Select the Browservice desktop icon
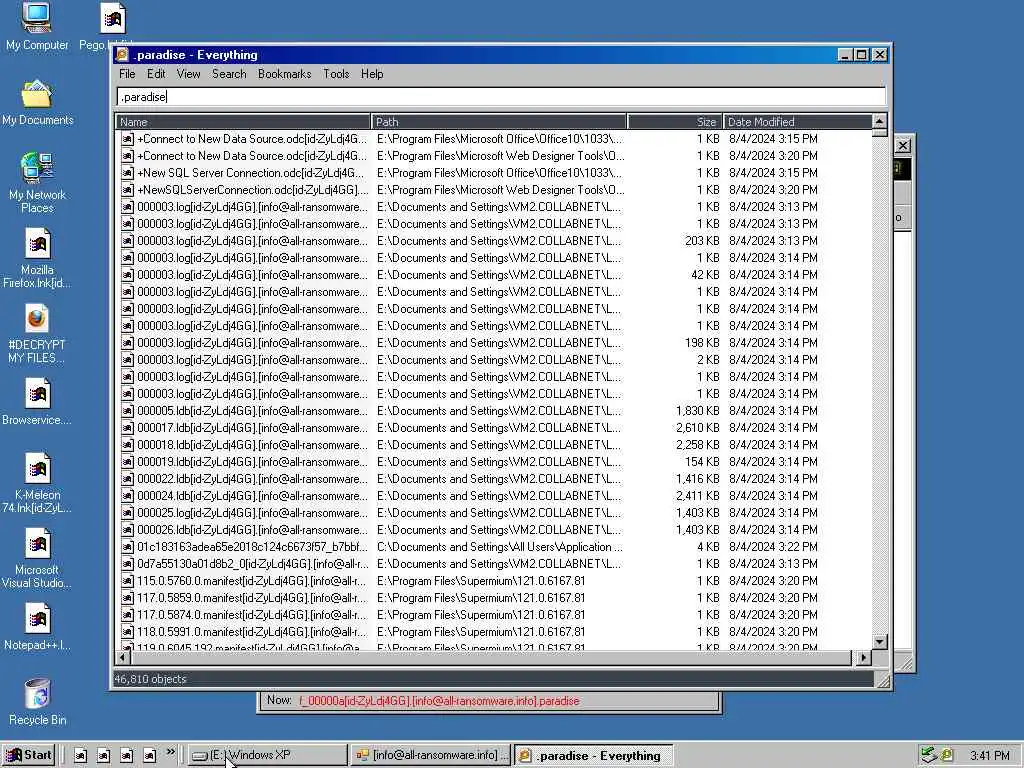This screenshot has height=768, width=1024. (37, 402)
